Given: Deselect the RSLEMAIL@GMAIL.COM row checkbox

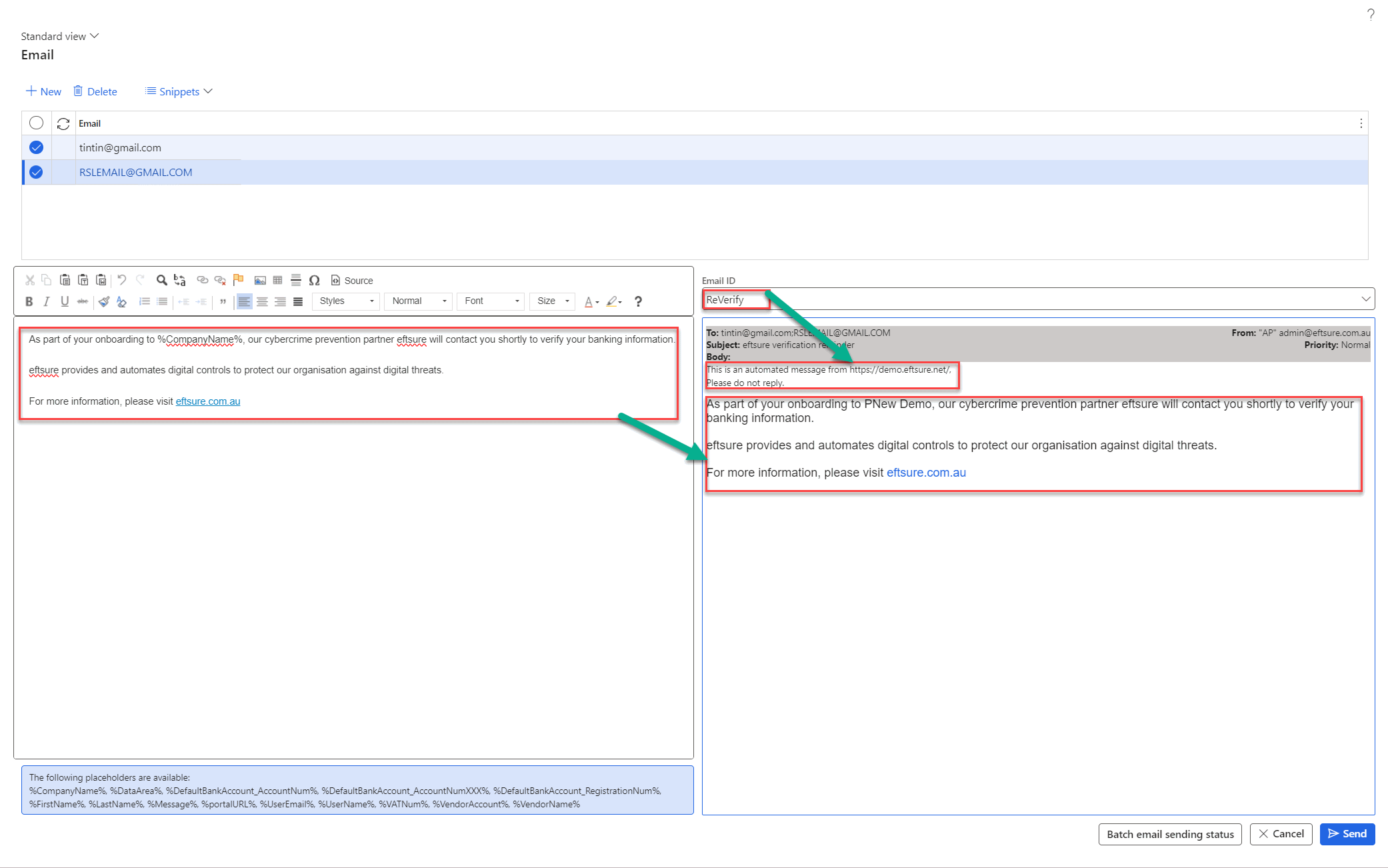Looking at the screenshot, I should [x=37, y=172].
